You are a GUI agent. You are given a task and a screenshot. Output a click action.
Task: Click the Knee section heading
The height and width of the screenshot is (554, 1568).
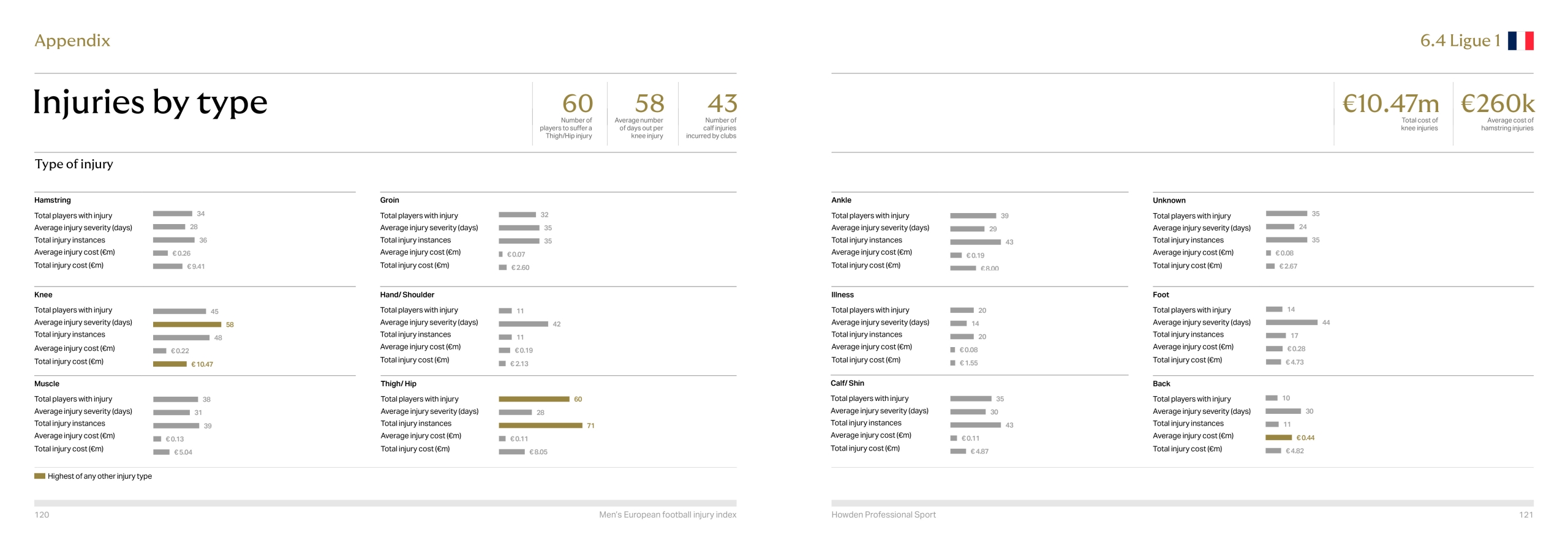point(43,294)
